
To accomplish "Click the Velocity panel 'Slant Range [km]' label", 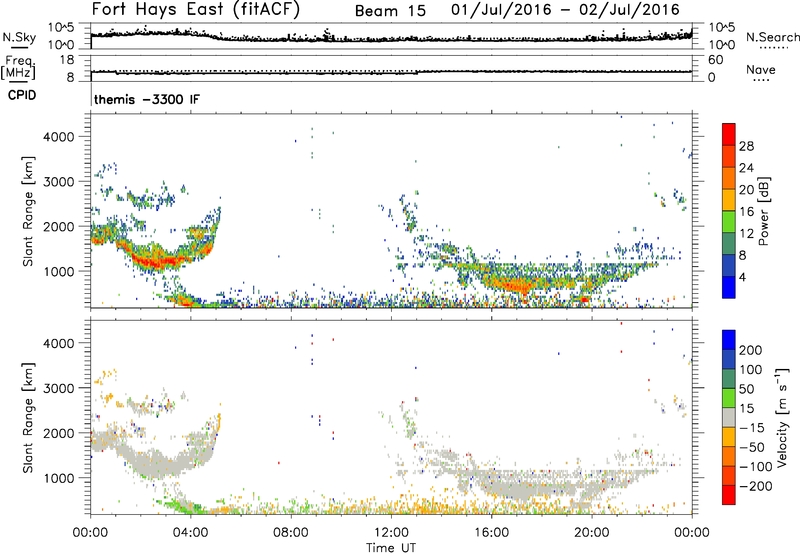I will pyautogui.click(x=28, y=418).
